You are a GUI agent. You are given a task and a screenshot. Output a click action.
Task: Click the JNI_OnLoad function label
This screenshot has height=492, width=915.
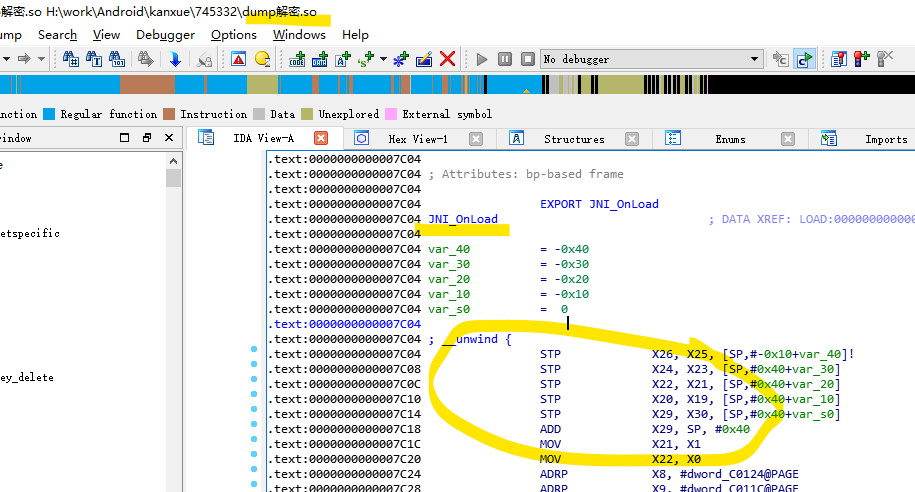click(463, 219)
